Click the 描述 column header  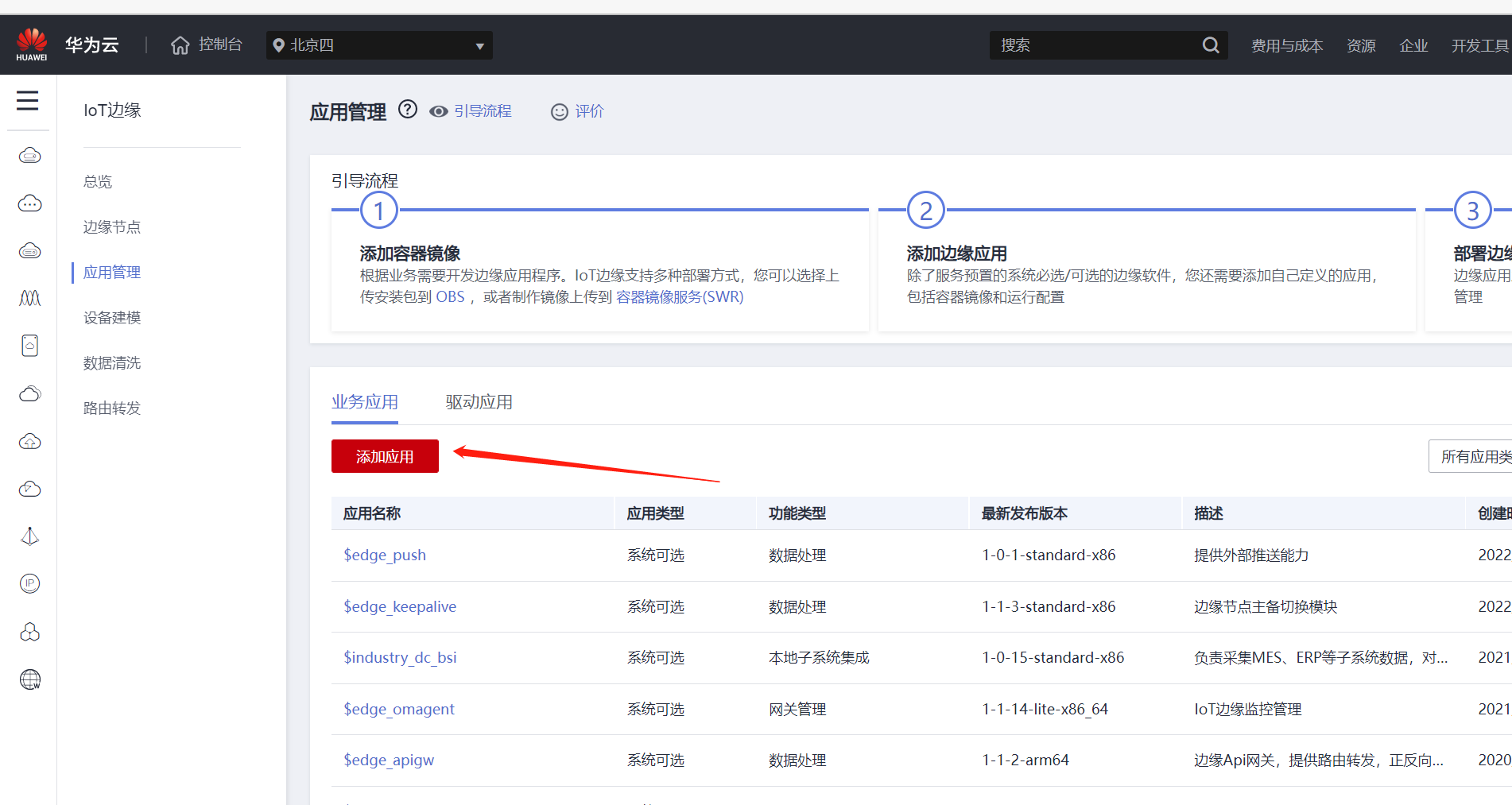(x=1208, y=513)
